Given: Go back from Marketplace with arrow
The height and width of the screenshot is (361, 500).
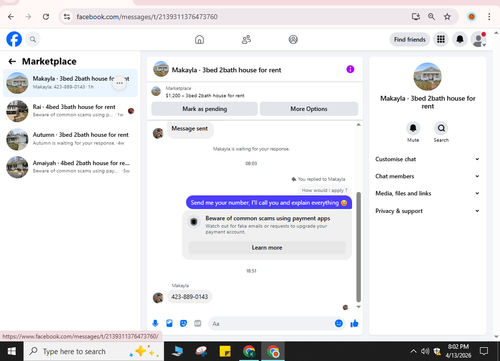Looking at the screenshot, I should (x=12, y=61).
